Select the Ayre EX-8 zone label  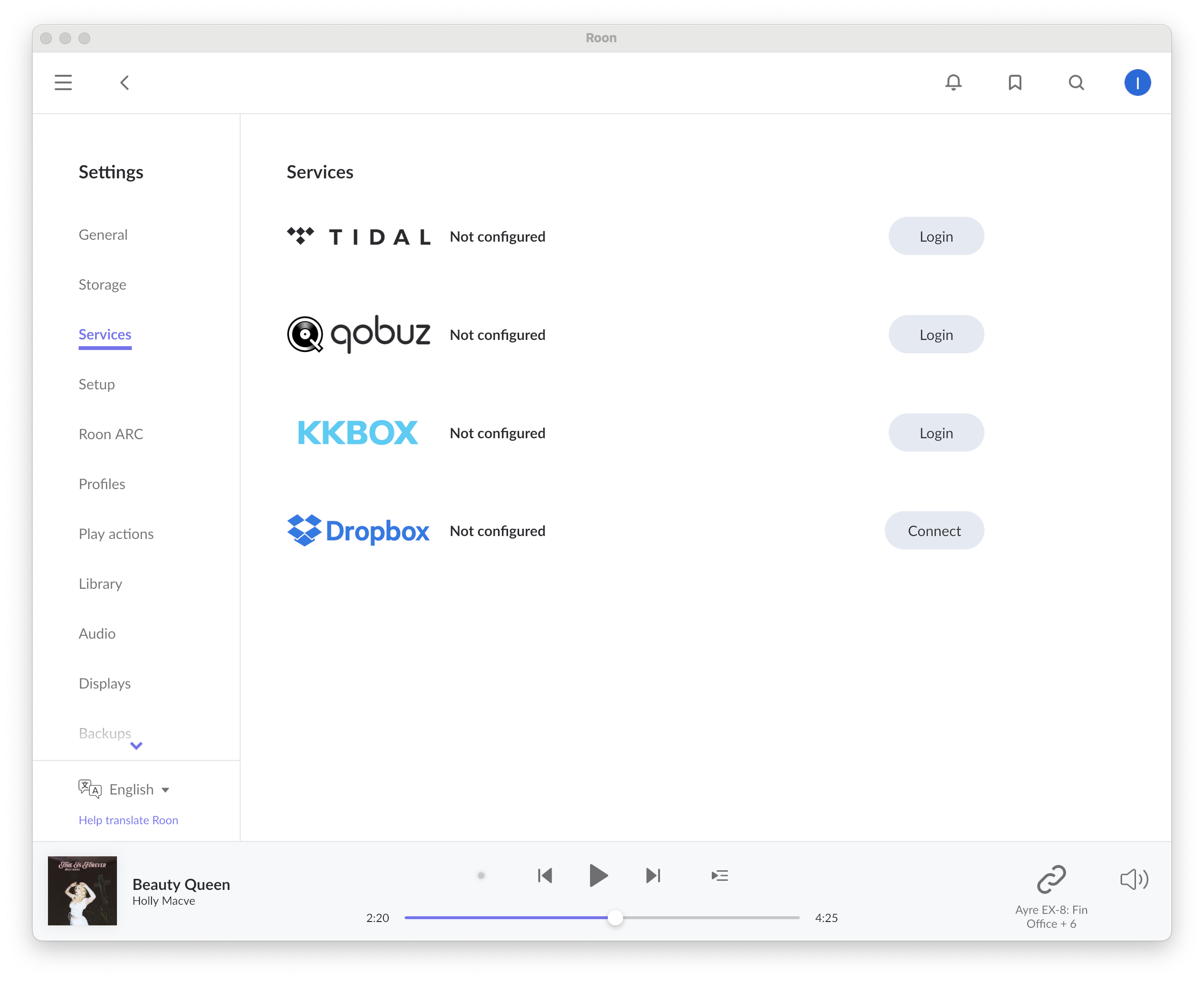coord(1051,917)
